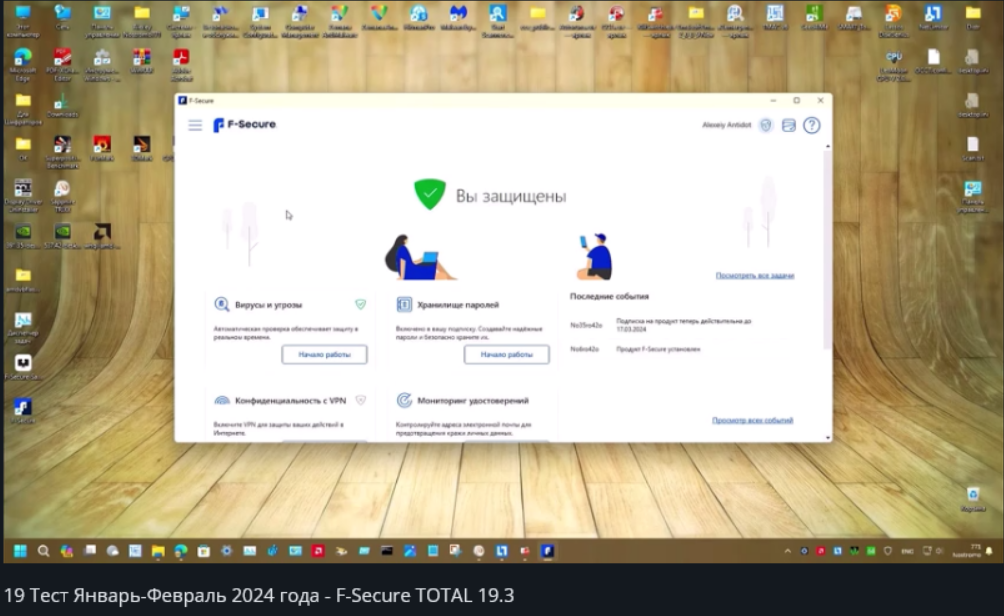Close the F-Secure window
The image size is (1004, 616).
pos(820,101)
